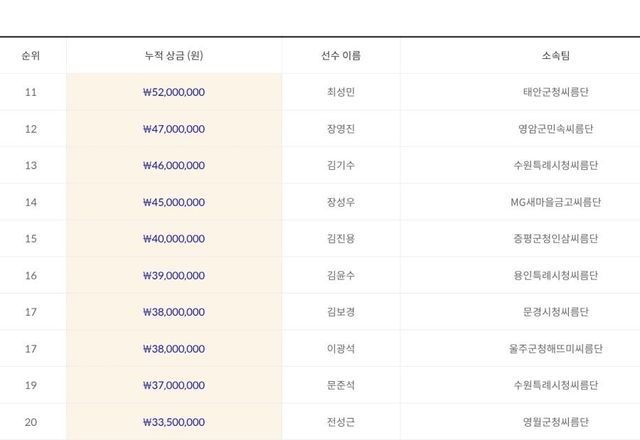
Task: Select rank number 15 cell
Action: click(31, 239)
